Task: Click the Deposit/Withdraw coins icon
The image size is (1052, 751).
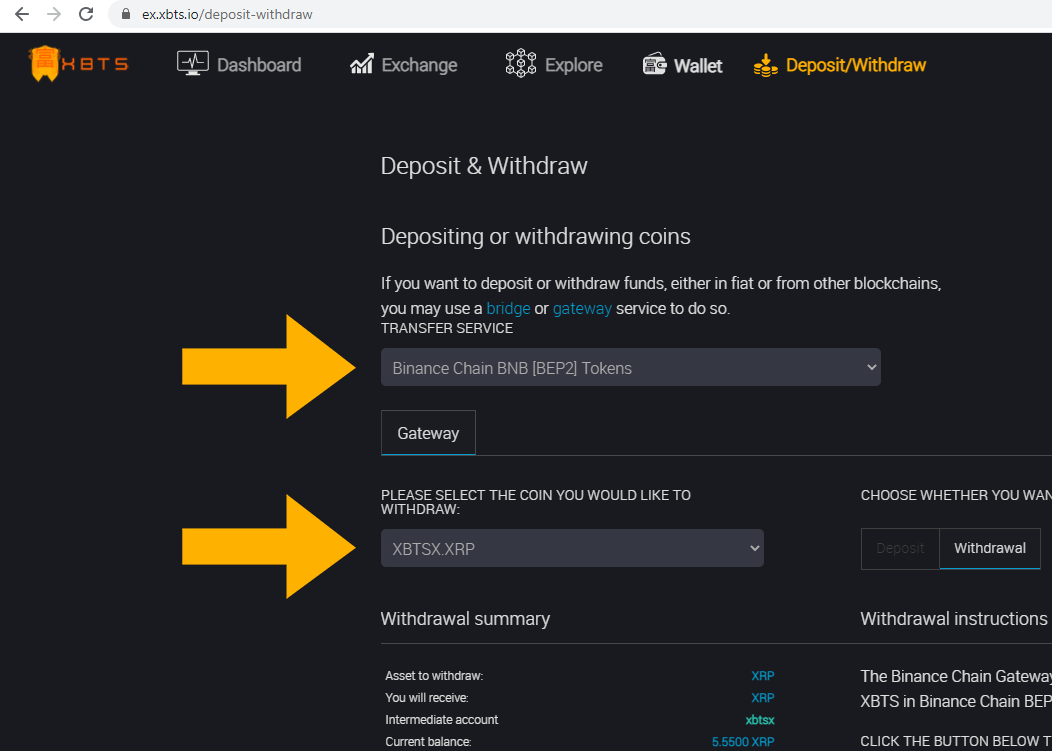Action: 766,65
